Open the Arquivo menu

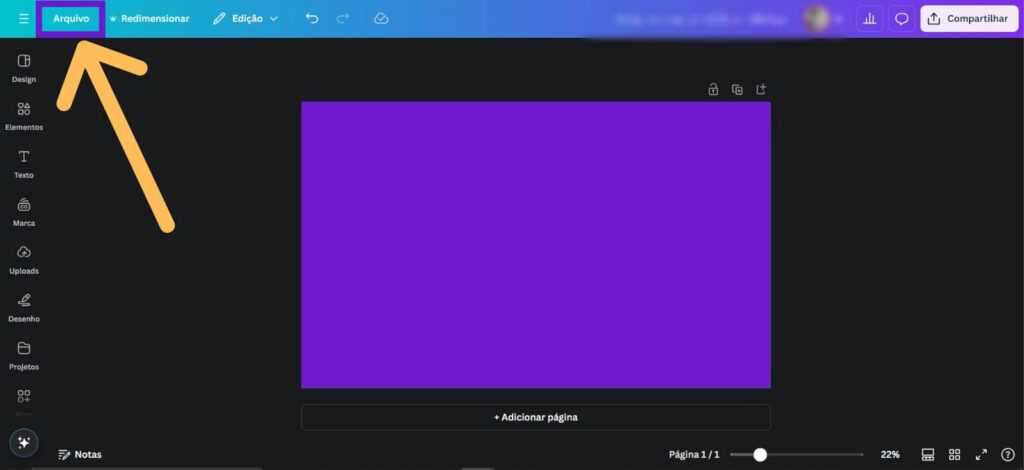(x=71, y=18)
